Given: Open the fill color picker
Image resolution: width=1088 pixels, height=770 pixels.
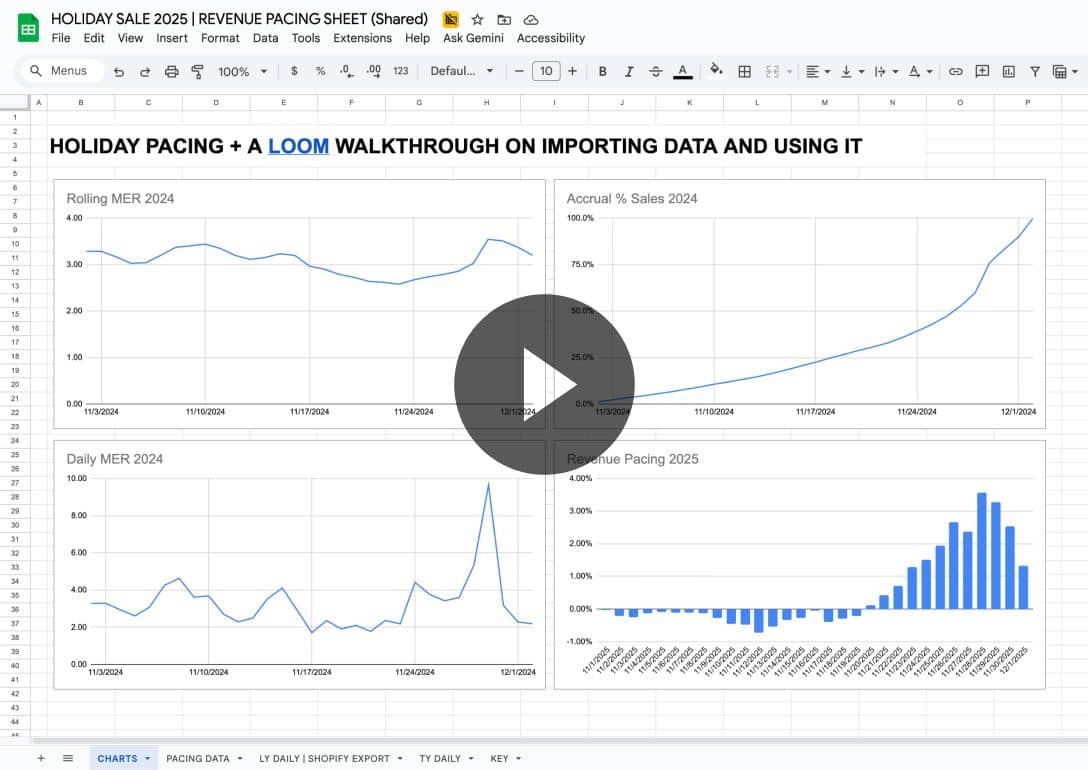Looking at the screenshot, I should tap(716, 71).
